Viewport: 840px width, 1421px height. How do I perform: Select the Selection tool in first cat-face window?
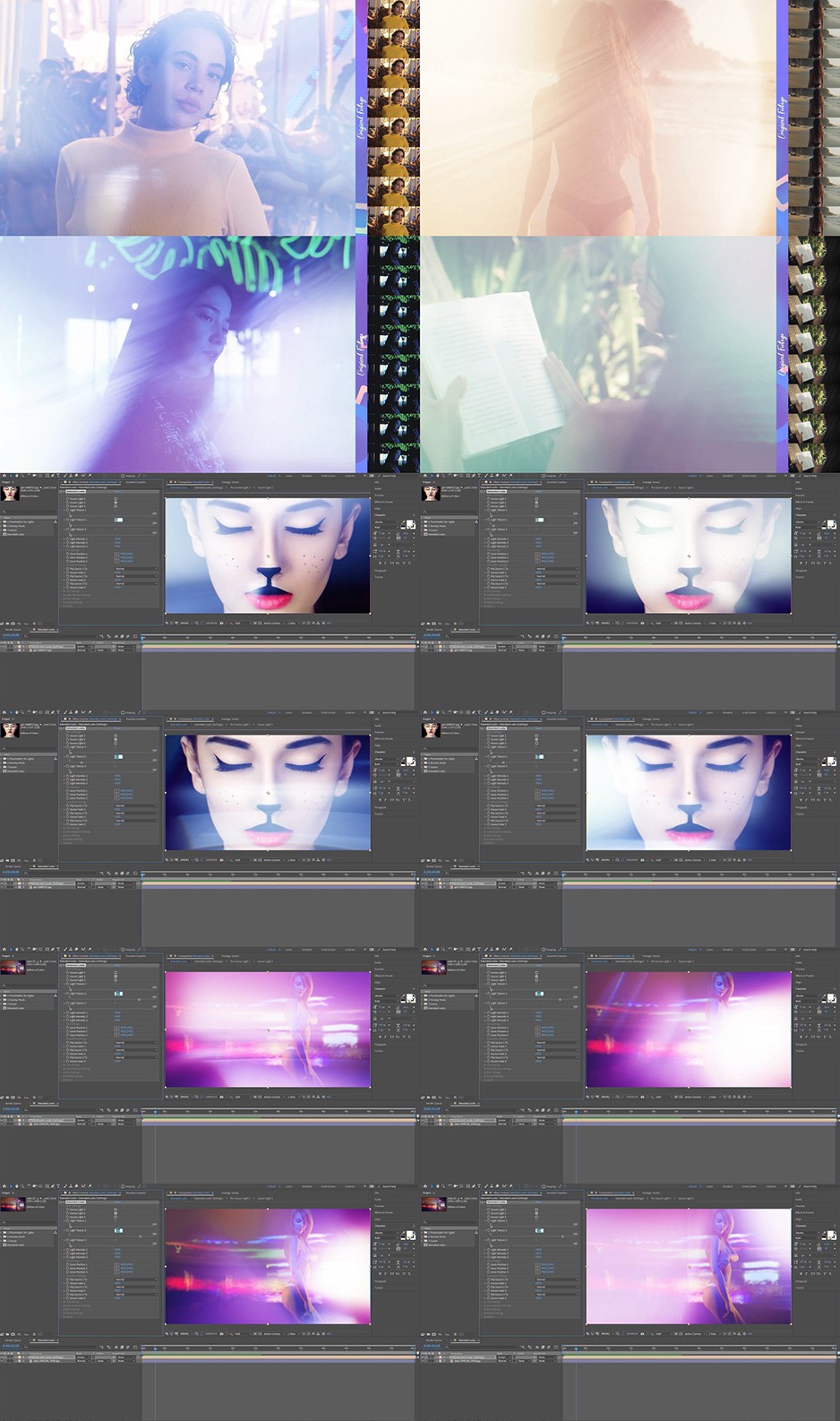tap(11, 476)
